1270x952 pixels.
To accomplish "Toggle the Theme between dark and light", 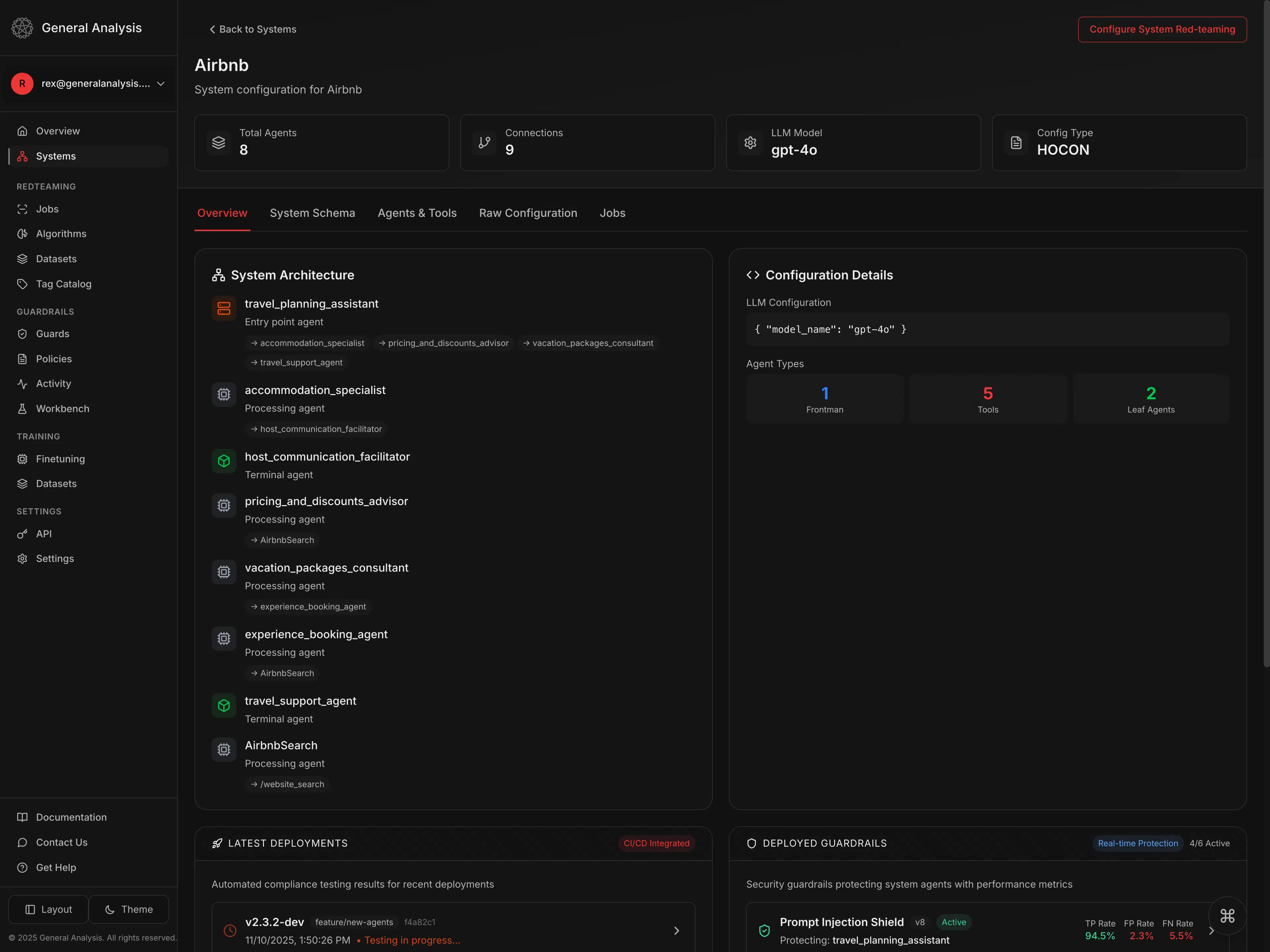I will (129, 909).
